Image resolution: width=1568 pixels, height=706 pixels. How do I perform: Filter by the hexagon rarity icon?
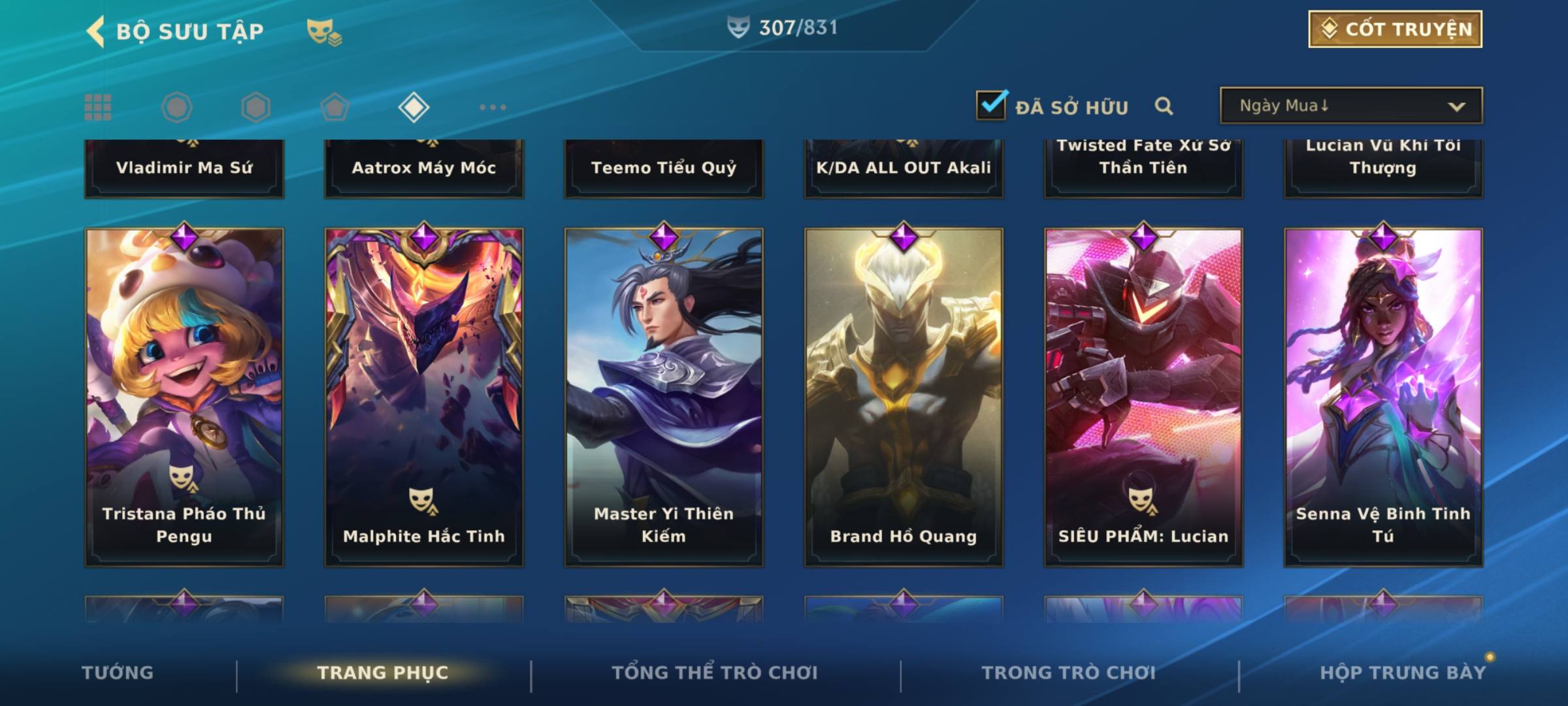tap(255, 107)
